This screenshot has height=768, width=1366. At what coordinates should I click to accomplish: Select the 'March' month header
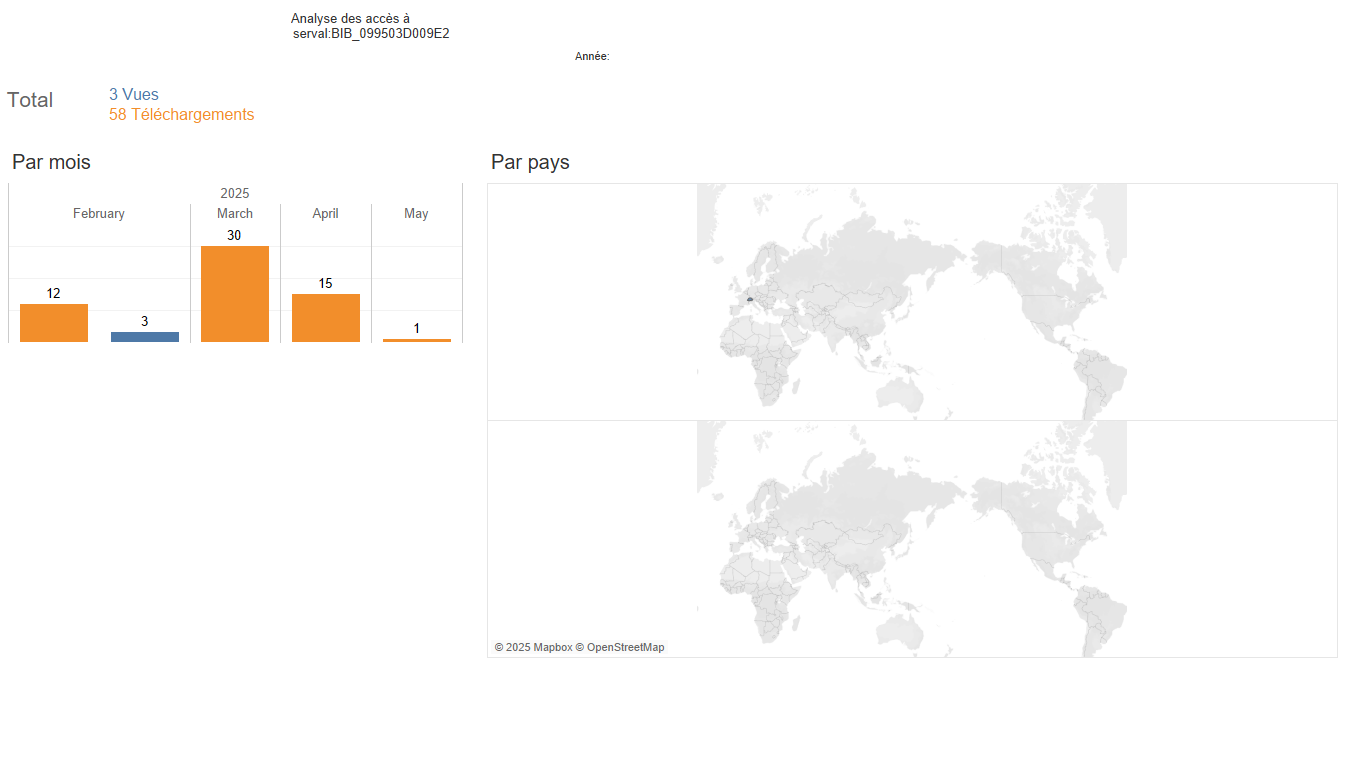235,214
